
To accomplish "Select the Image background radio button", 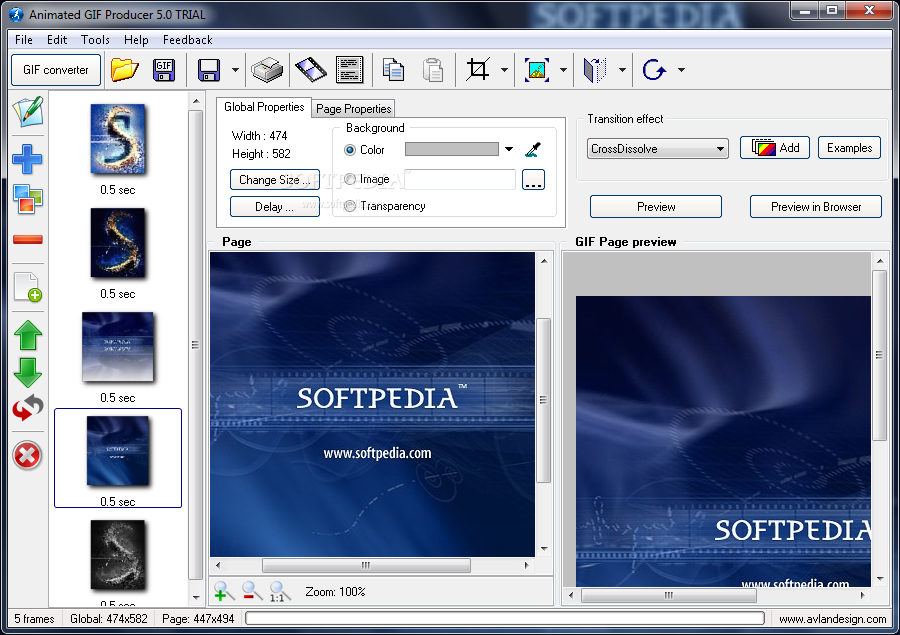I will 350,179.
